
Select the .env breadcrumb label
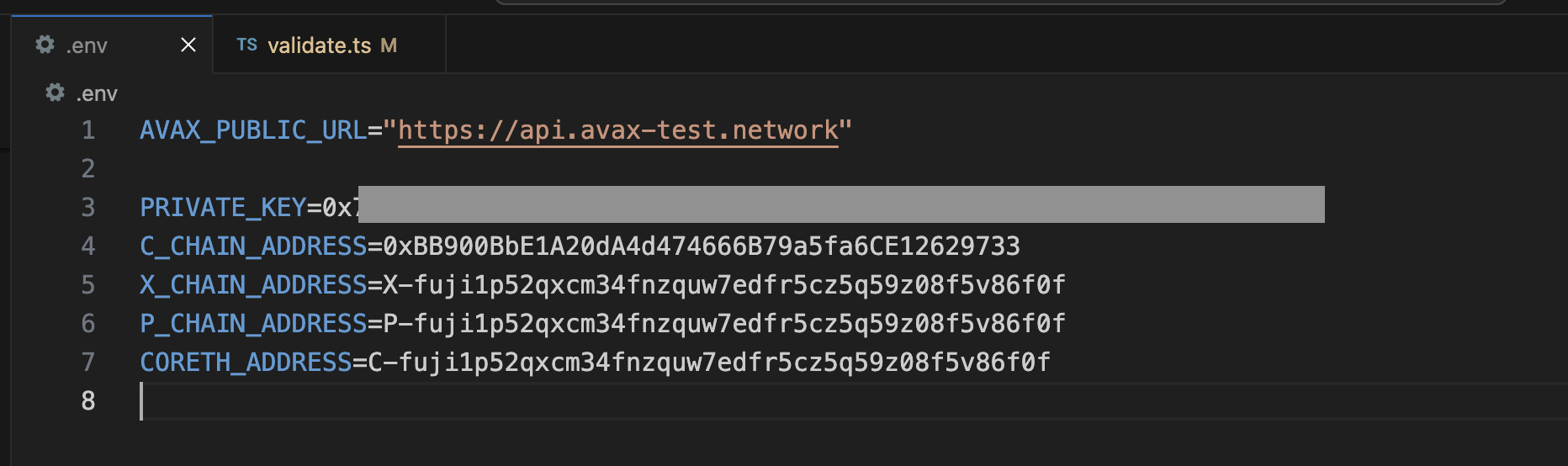[x=97, y=93]
